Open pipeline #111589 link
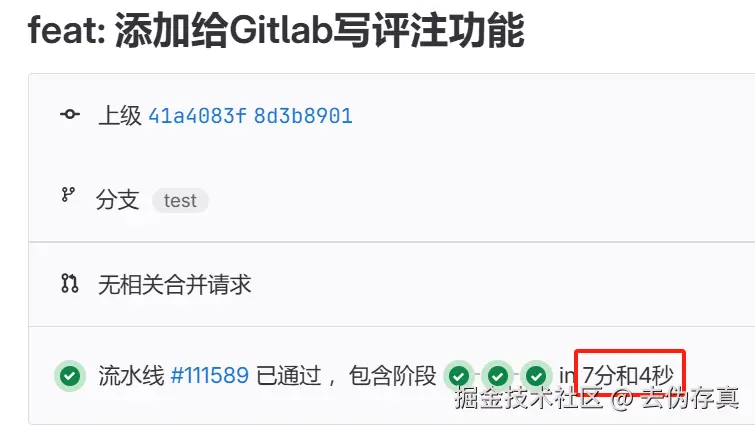755x427 pixels. click(x=210, y=375)
